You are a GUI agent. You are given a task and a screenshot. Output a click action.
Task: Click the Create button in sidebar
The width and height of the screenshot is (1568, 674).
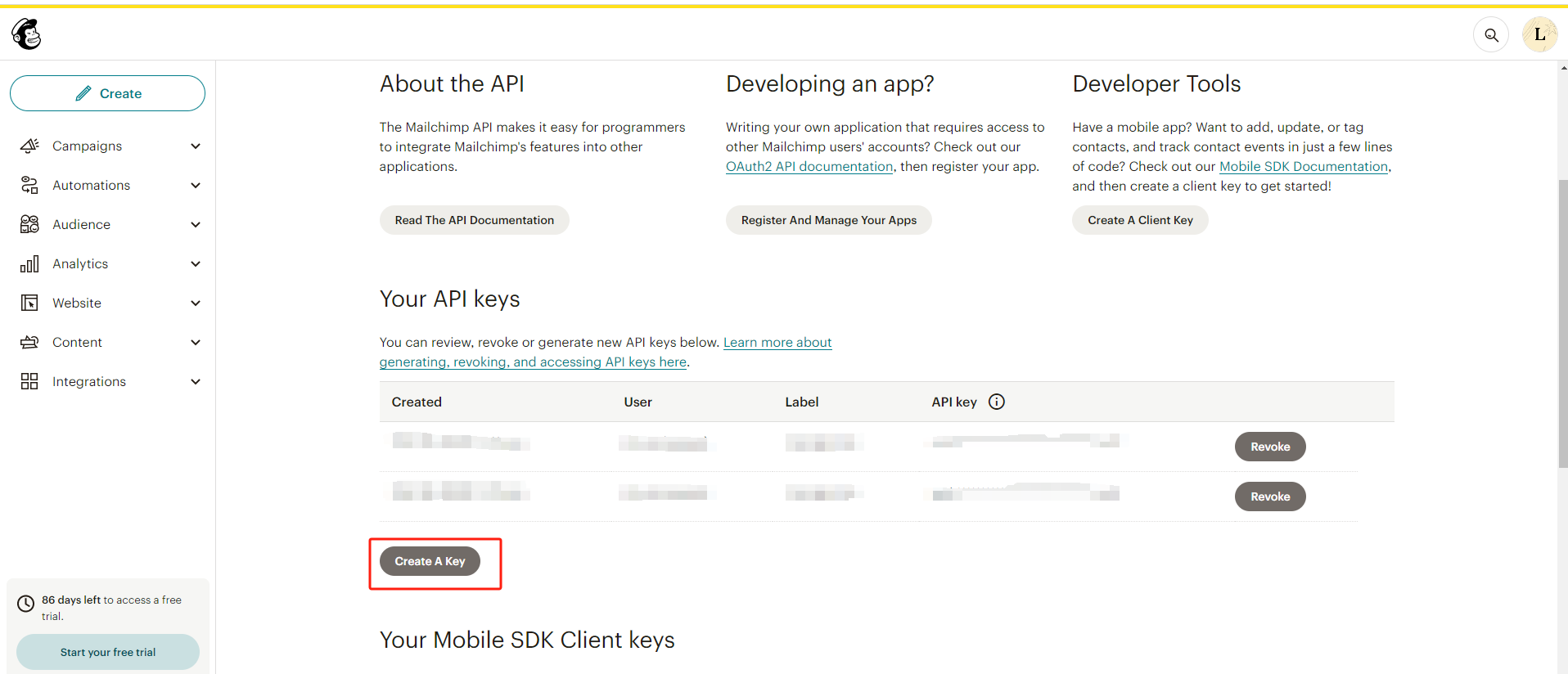click(107, 93)
